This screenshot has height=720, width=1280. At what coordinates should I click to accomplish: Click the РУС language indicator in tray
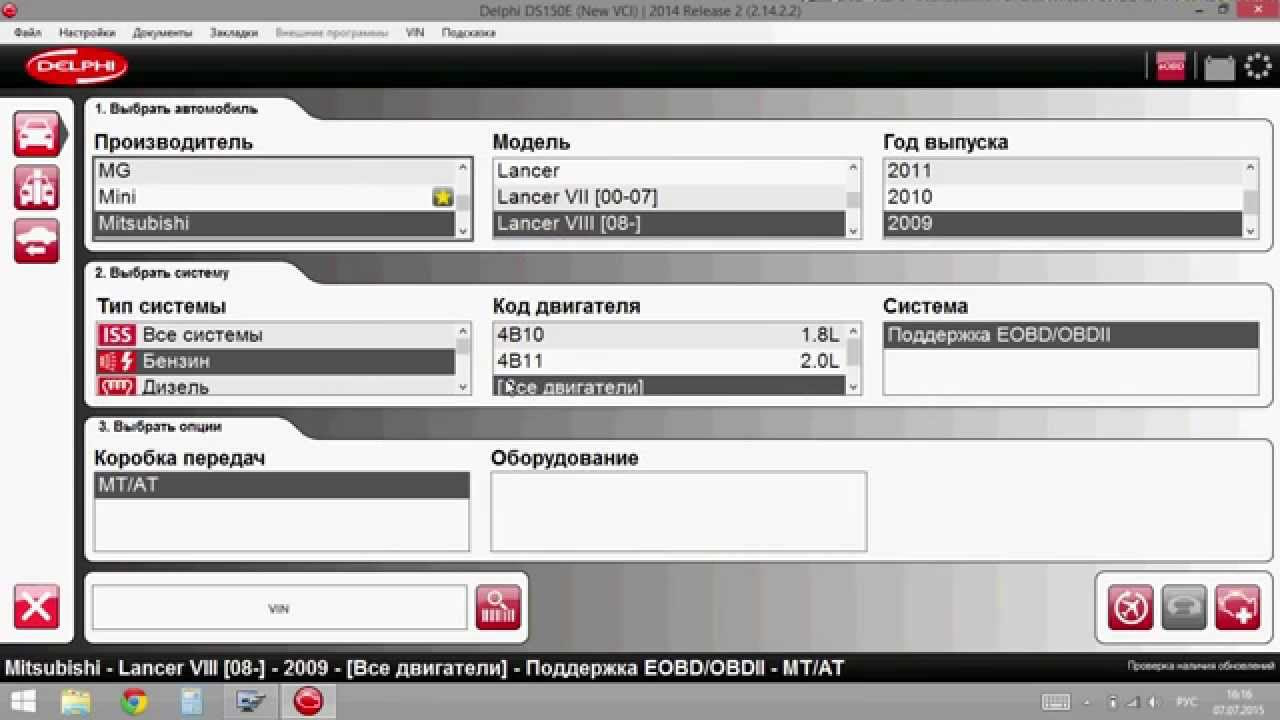1187,702
